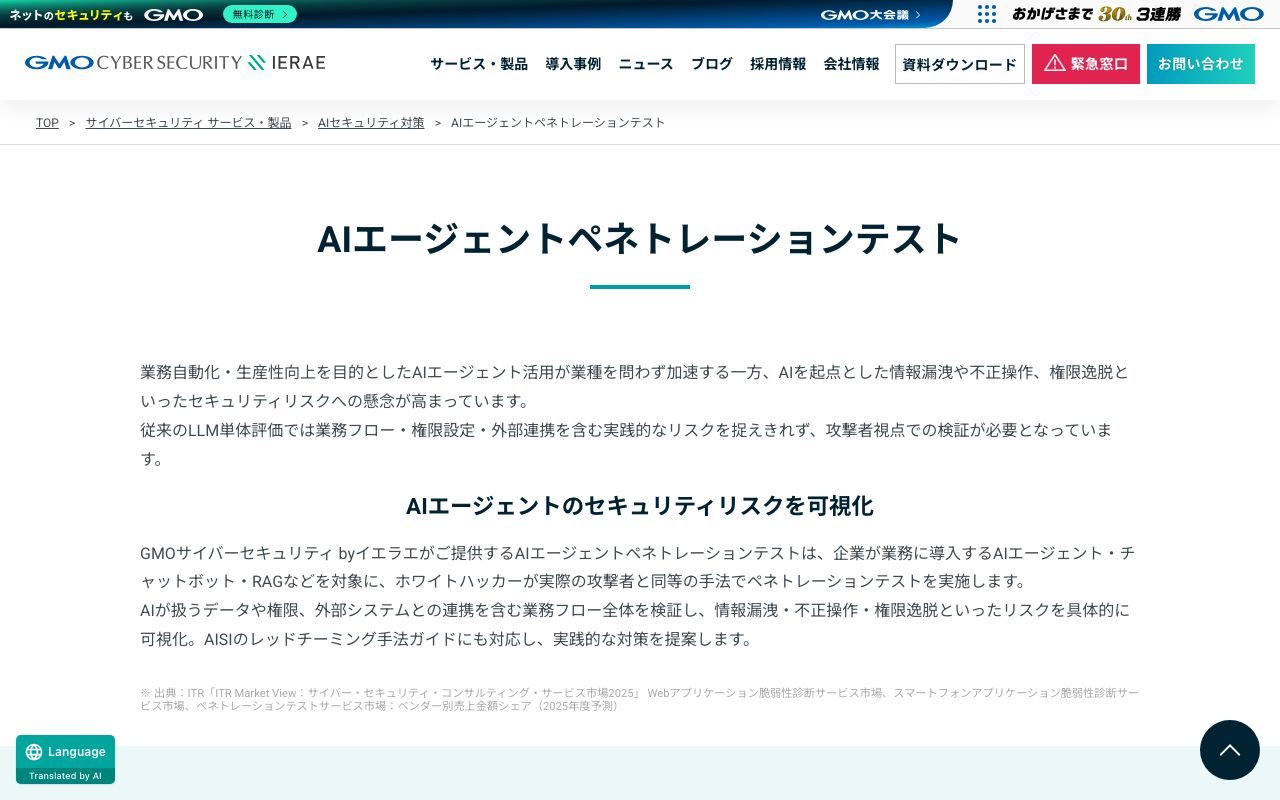Open the 採用情報 menu item
Viewport: 1280px width, 800px height.
tap(778, 64)
